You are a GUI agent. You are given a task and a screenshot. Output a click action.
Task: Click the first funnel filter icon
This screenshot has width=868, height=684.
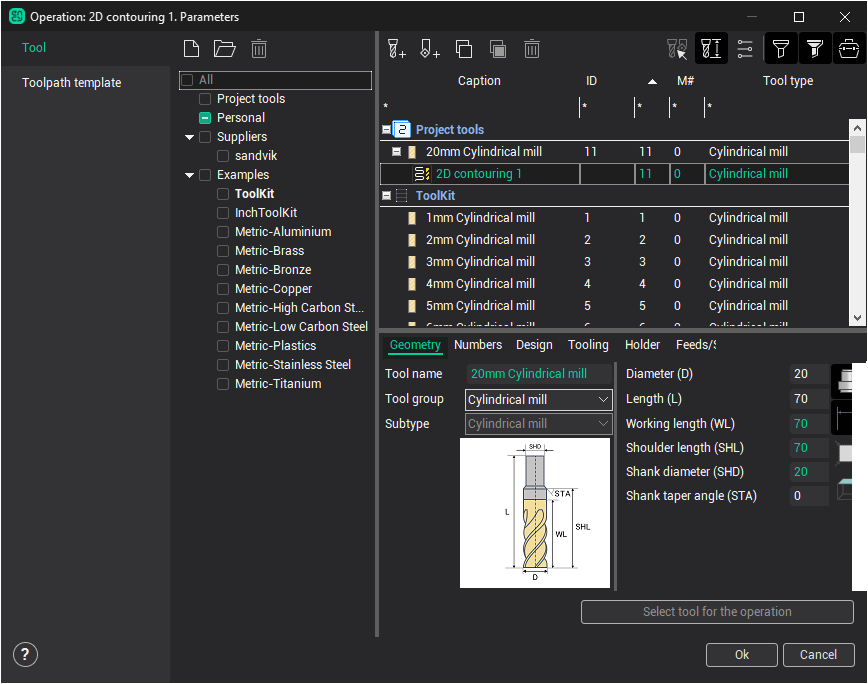(781, 48)
